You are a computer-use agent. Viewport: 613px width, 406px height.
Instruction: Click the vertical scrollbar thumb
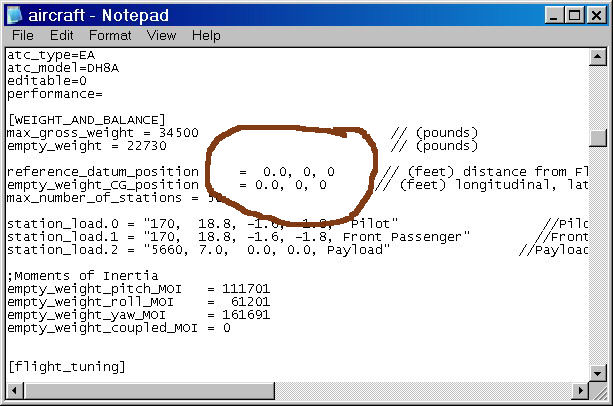click(597, 139)
